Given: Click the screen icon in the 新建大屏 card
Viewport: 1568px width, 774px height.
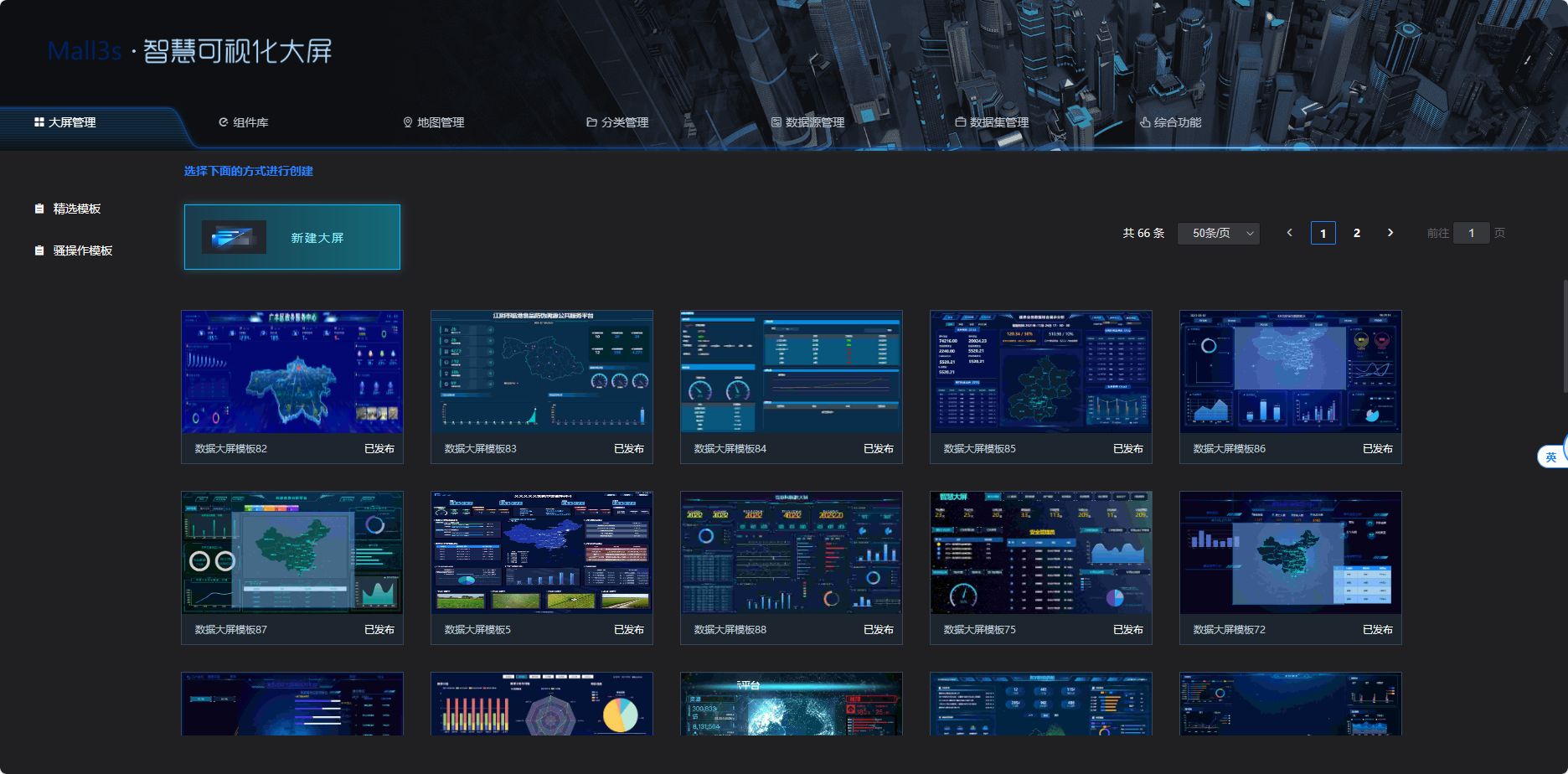Looking at the screenshot, I should pos(234,237).
